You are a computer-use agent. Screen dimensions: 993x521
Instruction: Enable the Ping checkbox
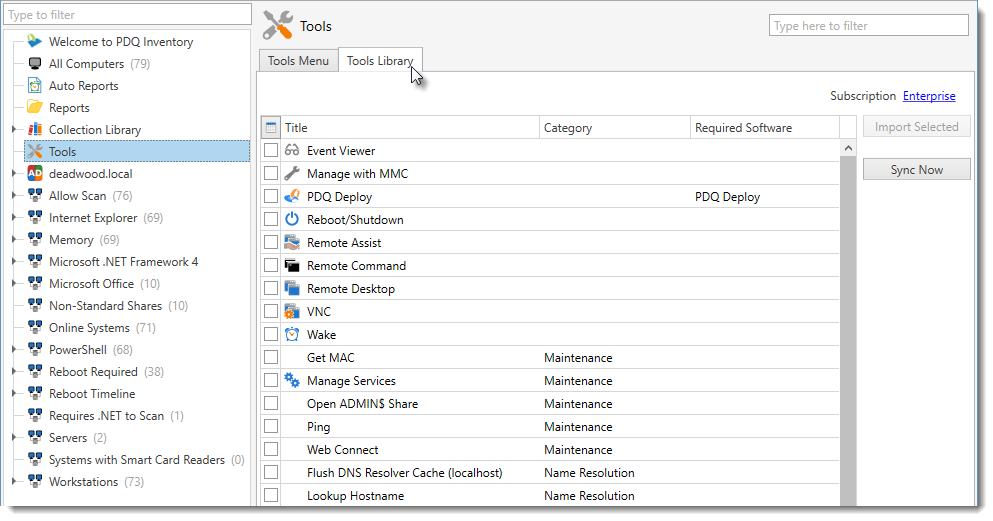tap(271, 426)
